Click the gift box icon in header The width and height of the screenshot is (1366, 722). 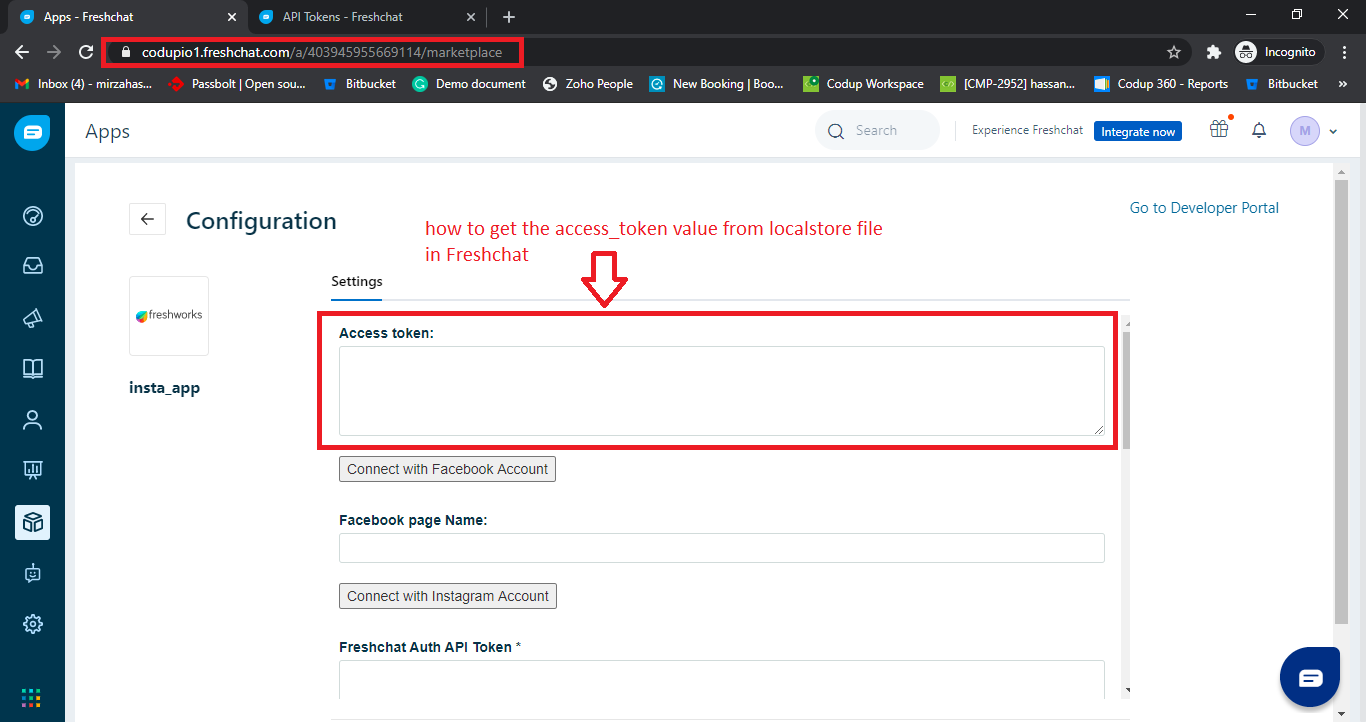pyautogui.click(x=1218, y=129)
